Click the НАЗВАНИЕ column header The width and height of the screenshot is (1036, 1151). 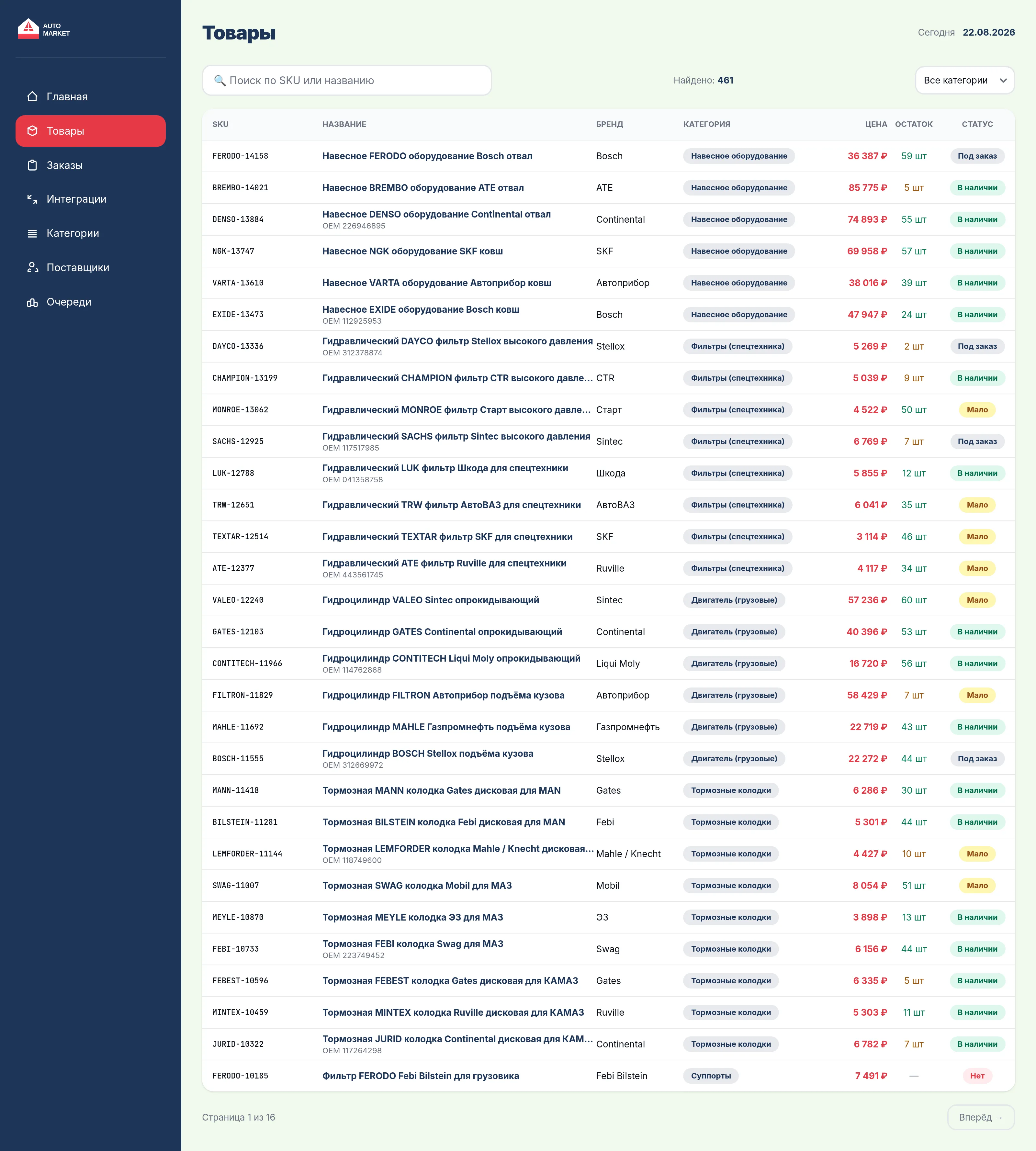point(344,124)
